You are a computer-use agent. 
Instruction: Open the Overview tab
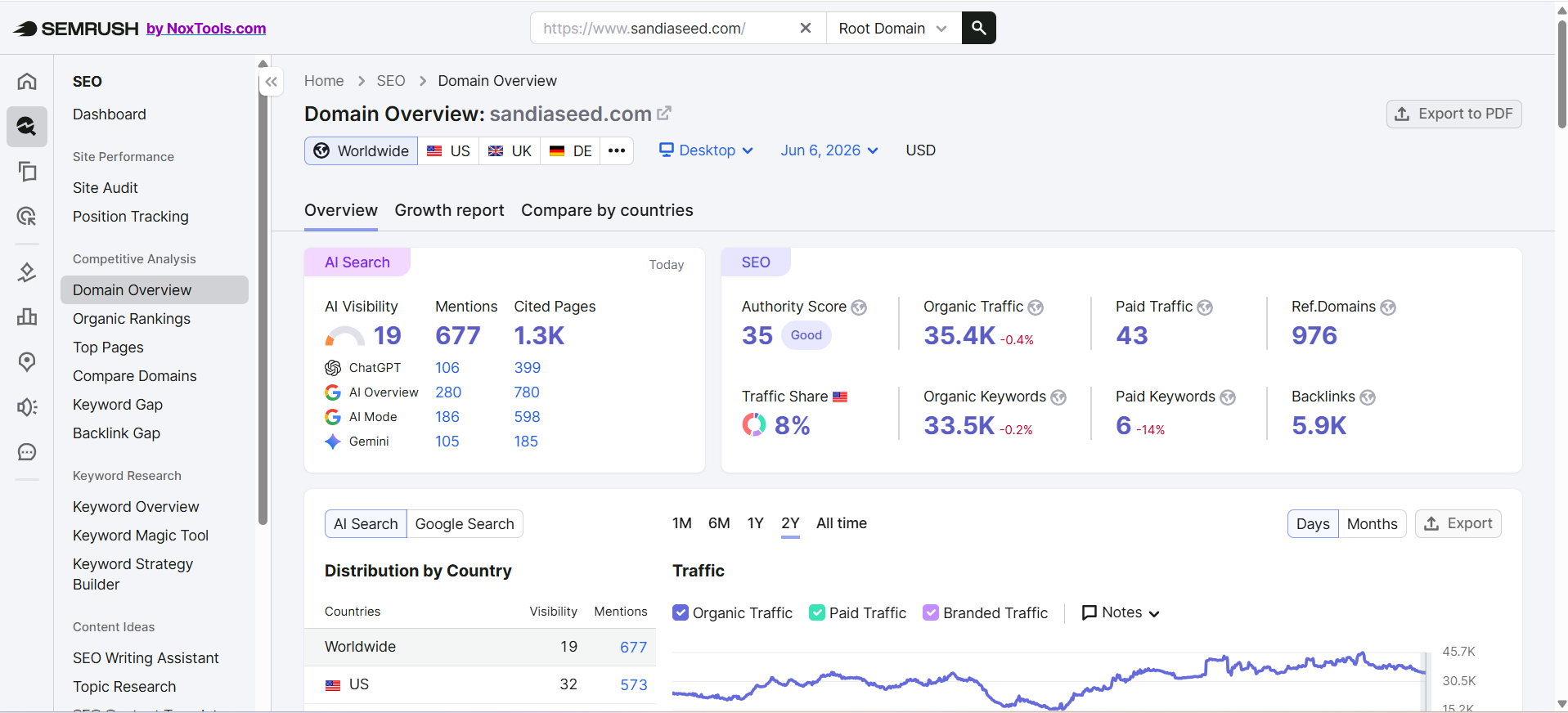(341, 210)
